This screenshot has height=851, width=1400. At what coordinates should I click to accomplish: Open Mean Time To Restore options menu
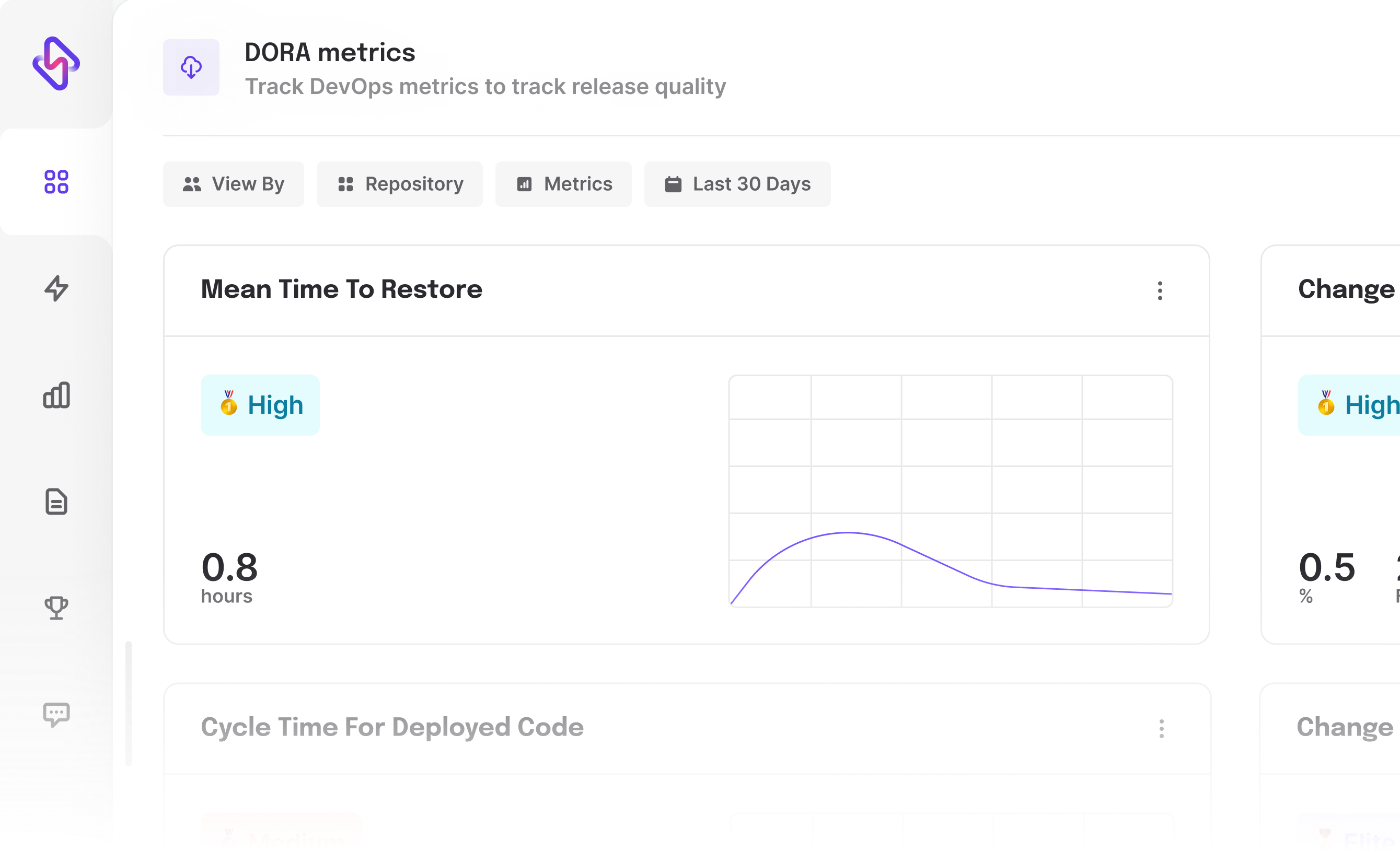[x=1160, y=290]
